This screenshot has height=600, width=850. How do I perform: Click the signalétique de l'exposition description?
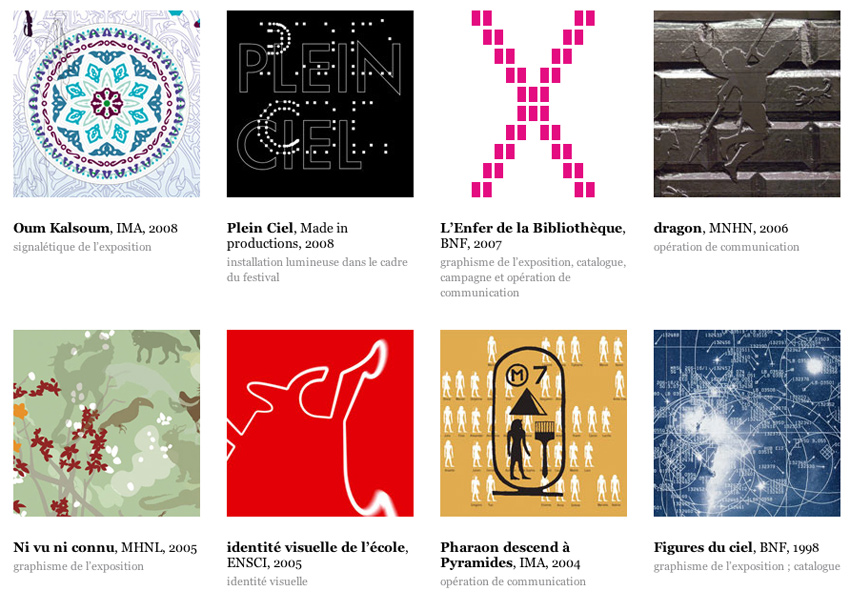click(82, 247)
